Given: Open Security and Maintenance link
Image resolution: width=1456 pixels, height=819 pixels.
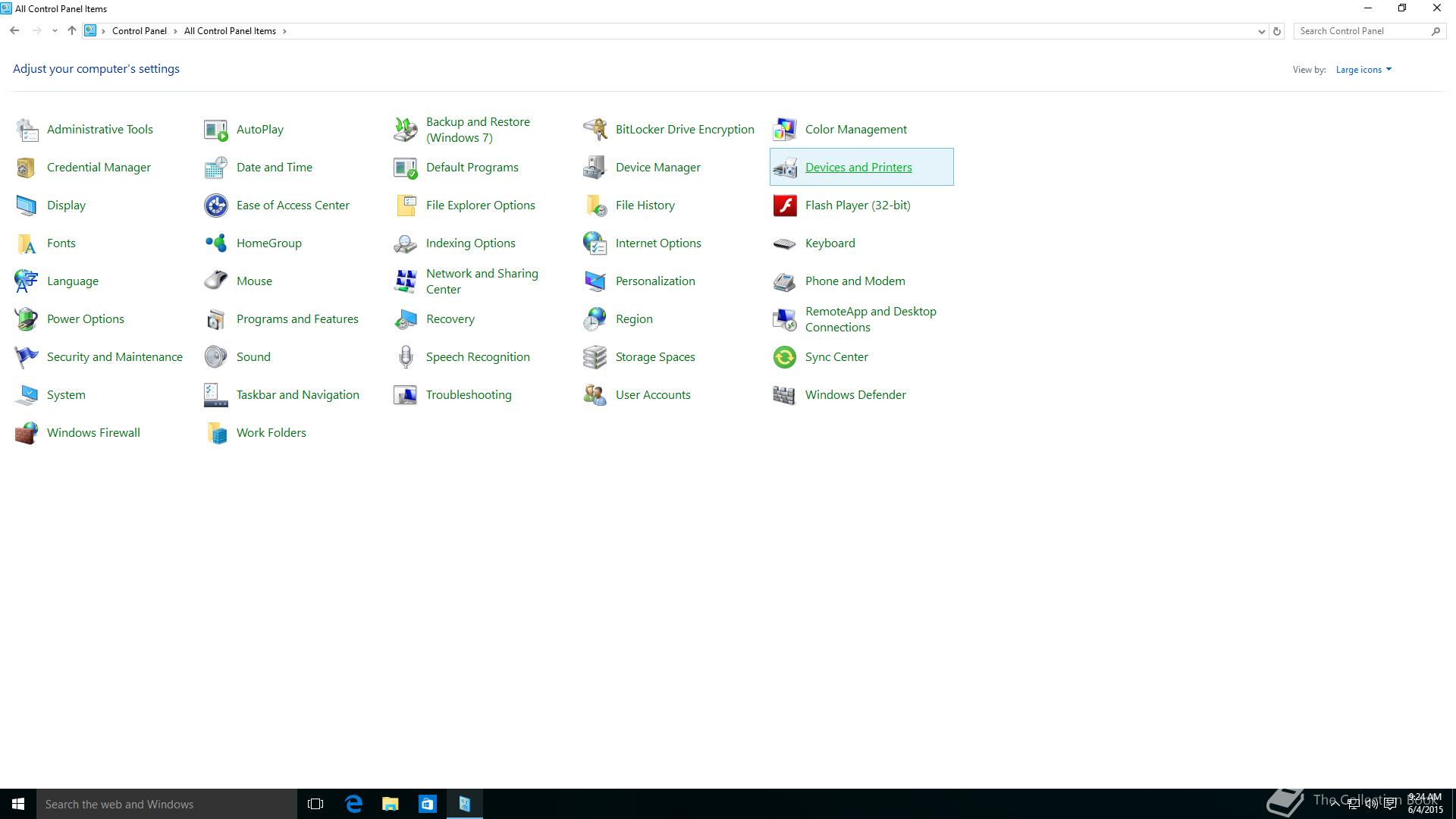Looking at the screenshot, I should coord(115,357).
